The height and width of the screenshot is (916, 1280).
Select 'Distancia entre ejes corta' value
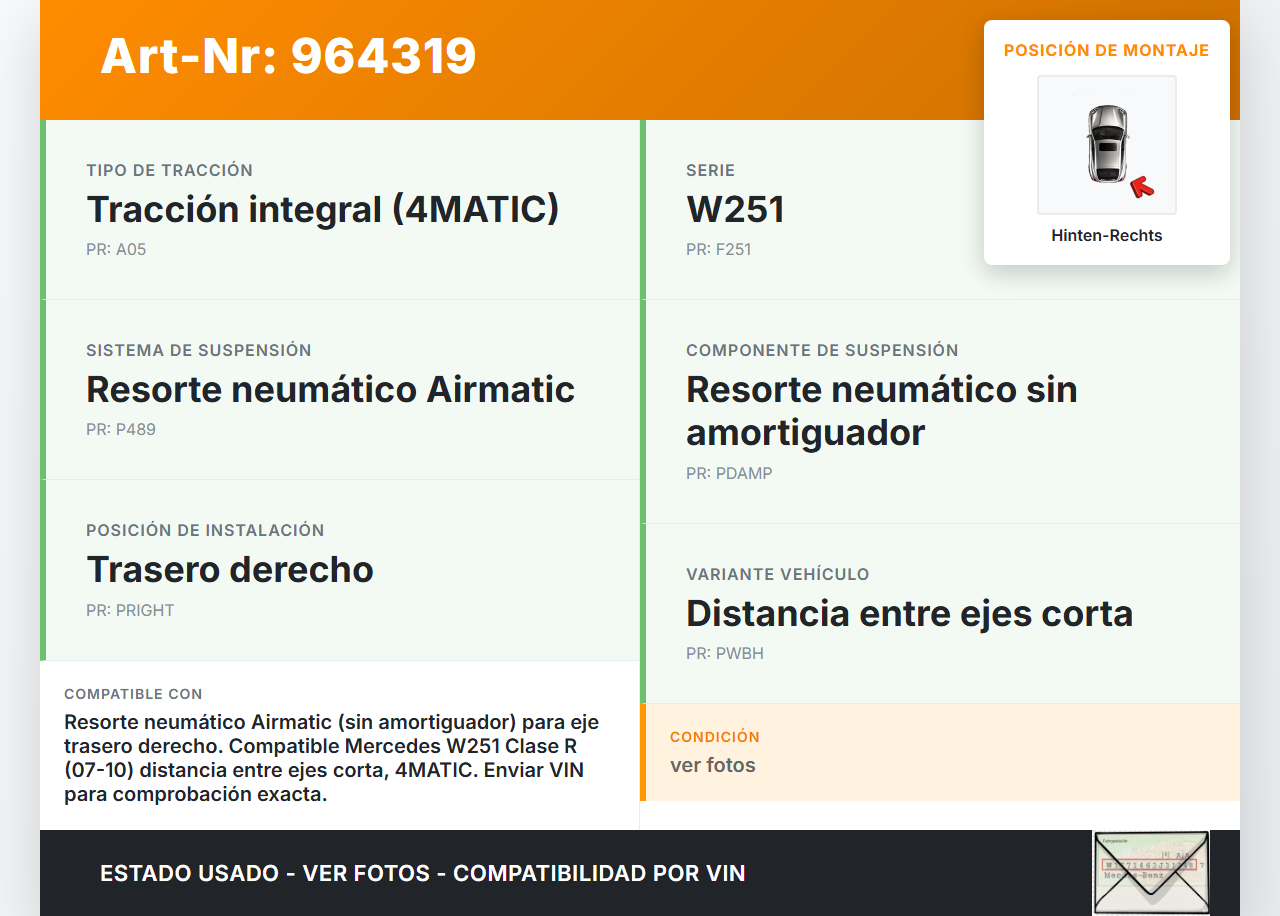[x=910, y=613]
